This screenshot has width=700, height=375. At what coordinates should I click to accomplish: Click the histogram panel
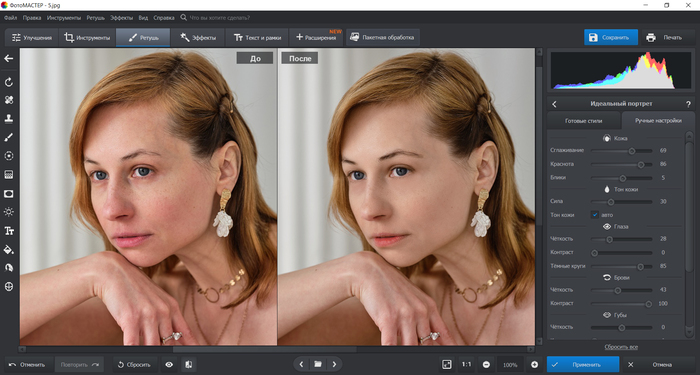(621, 70)
